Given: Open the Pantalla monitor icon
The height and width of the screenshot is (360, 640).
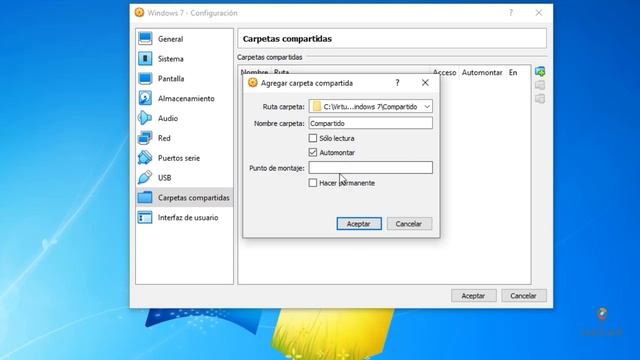Looking at the screenshot, I should (145, 78).
